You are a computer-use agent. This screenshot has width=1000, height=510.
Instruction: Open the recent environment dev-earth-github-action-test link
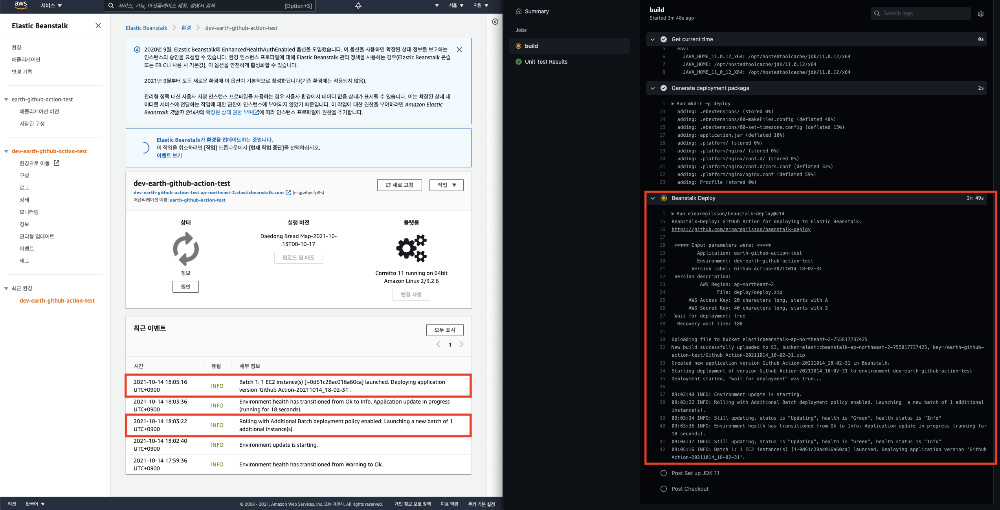(57, 300)
